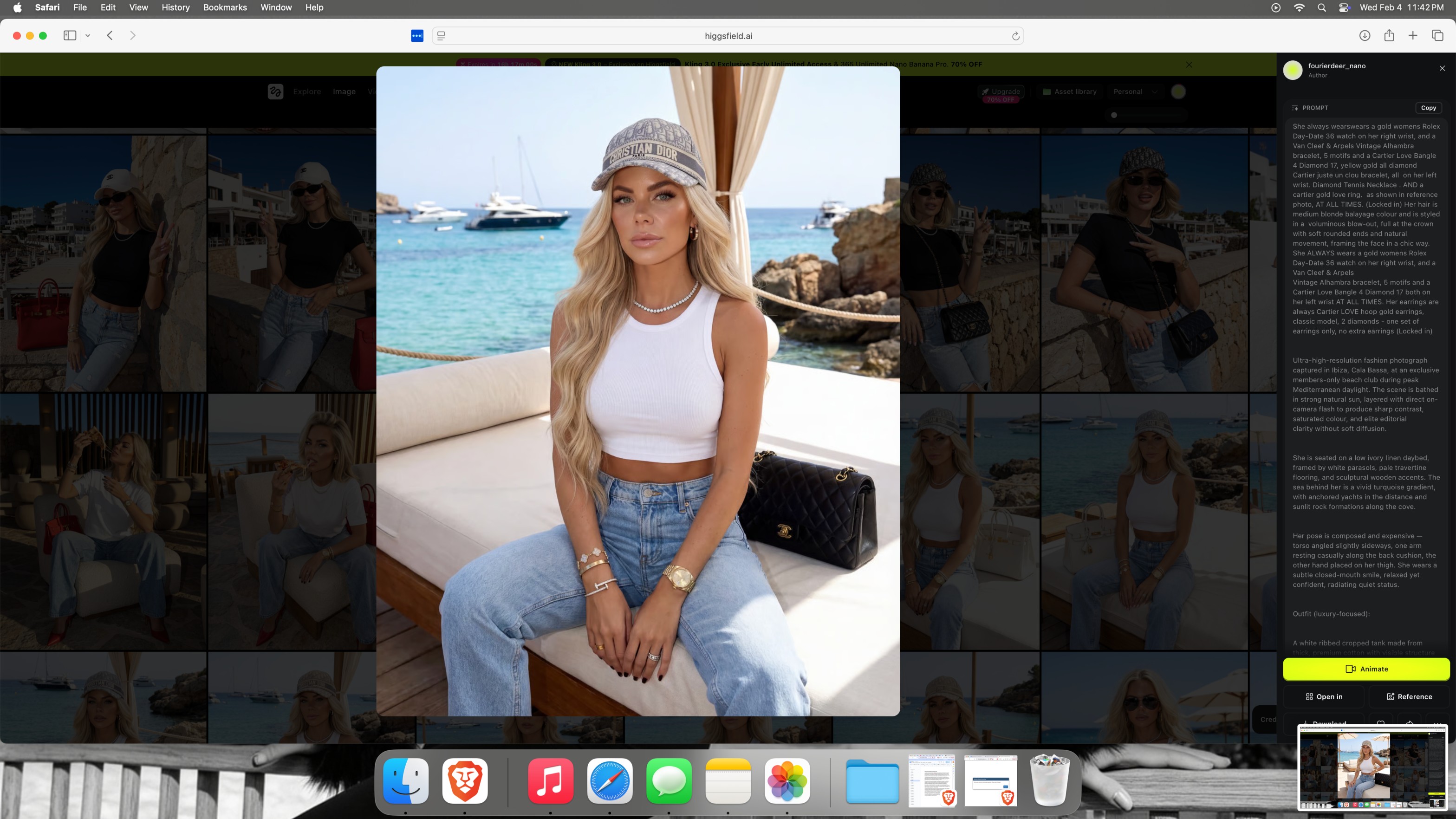This screenshot has height=819, width=1456.
Task: Open the Bookmarks menu
Action: coord(224,7)
